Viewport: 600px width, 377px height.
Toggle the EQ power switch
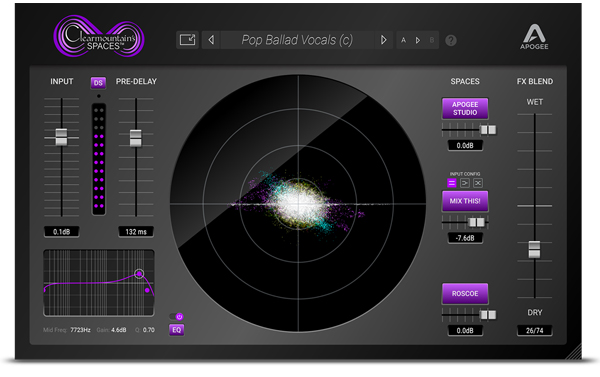(177, 317)
